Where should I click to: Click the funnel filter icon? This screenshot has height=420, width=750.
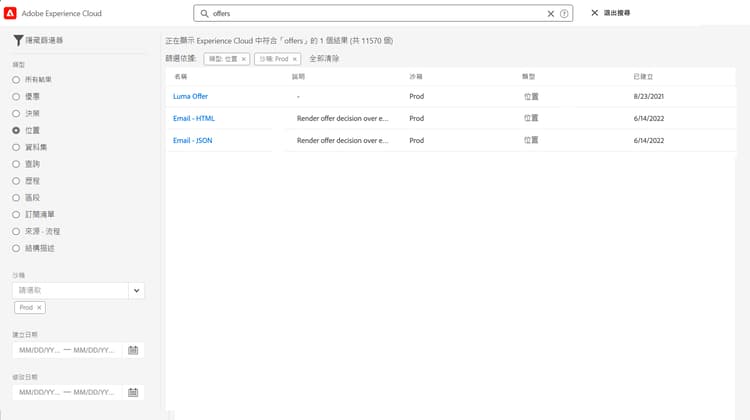pos(18,41)
